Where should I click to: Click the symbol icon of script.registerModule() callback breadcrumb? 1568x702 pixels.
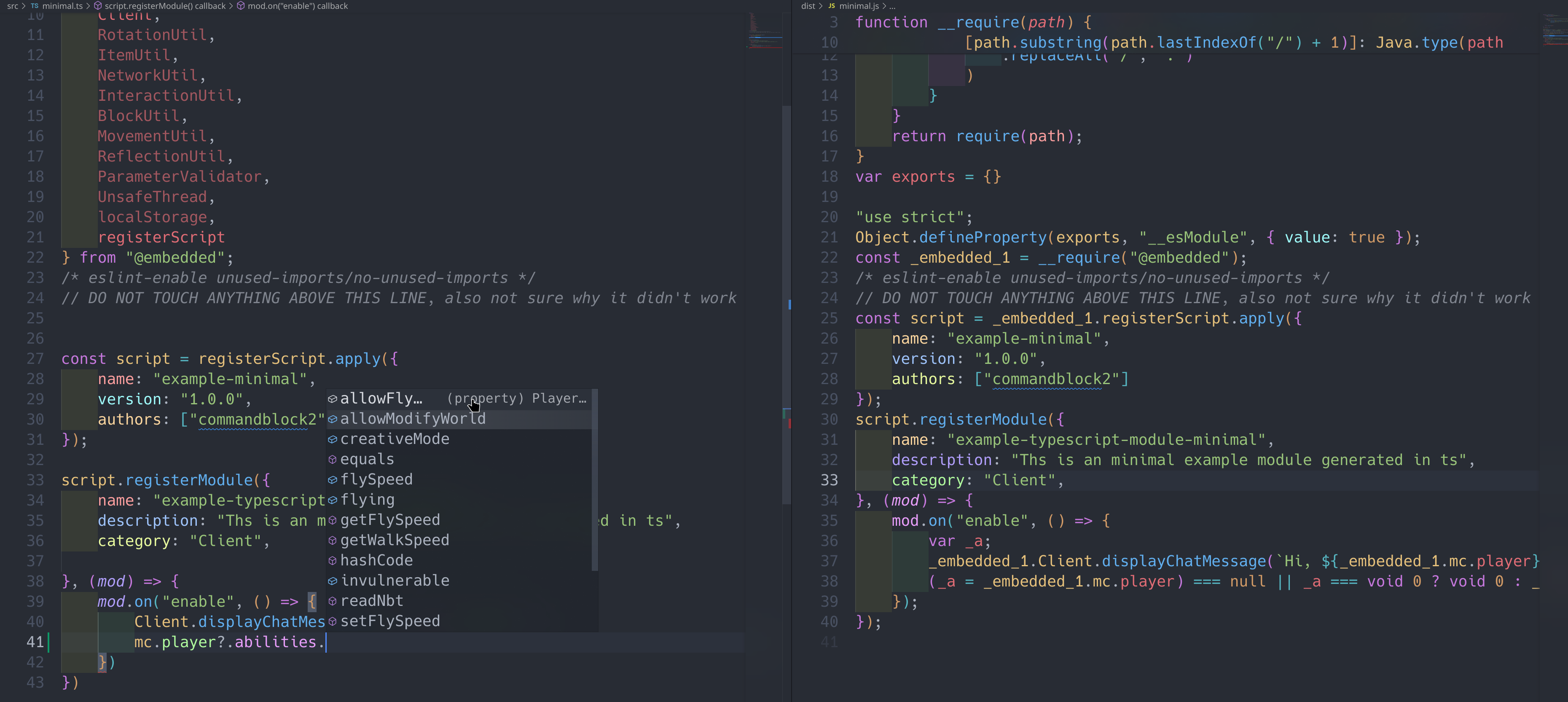coord(99,5)
